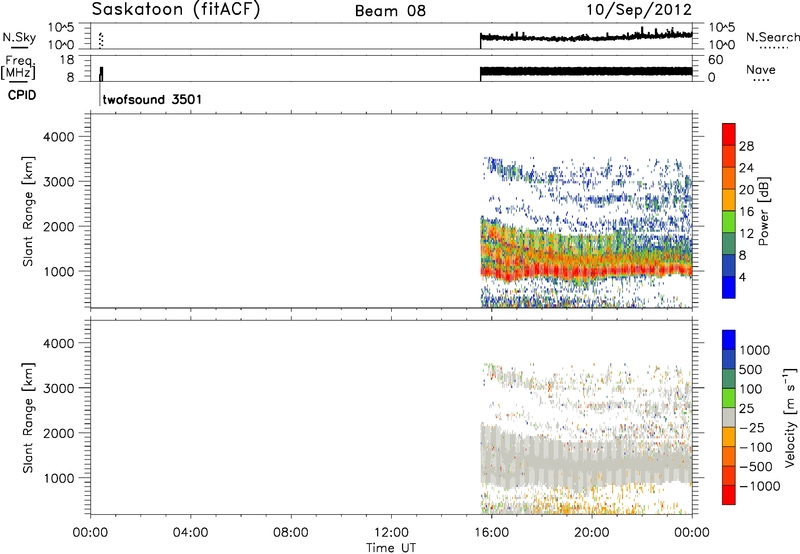This screenshot has width=800, height=554.
Task: Click the 08:00 time axis label
Action: pos(290,533)
